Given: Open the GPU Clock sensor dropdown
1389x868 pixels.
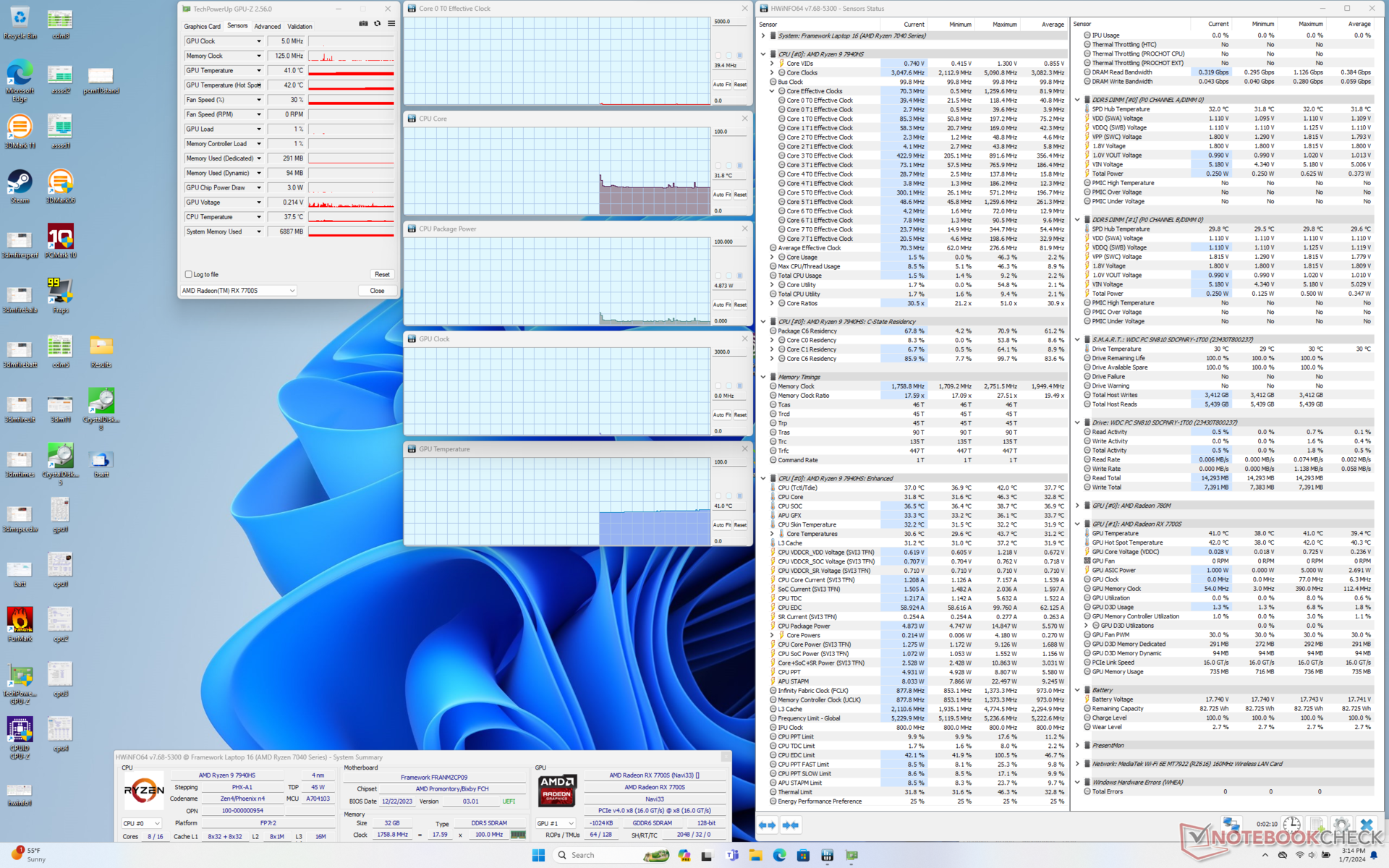Looking at the screenshot, I should point(259,41).
